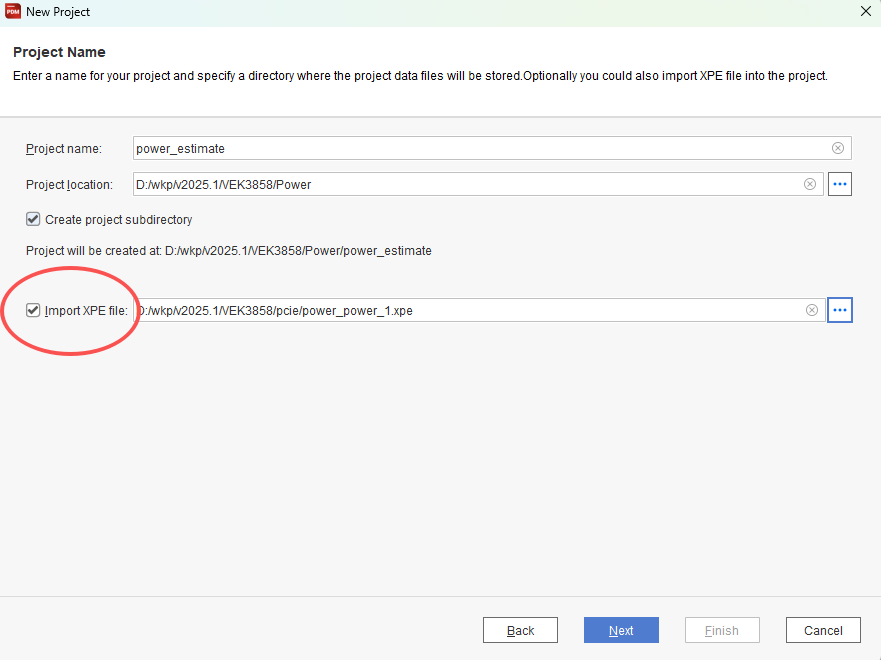Screen dimensions: 881x660
Task: Browse for an XPE file to import
Action: [x=839, y=310]
